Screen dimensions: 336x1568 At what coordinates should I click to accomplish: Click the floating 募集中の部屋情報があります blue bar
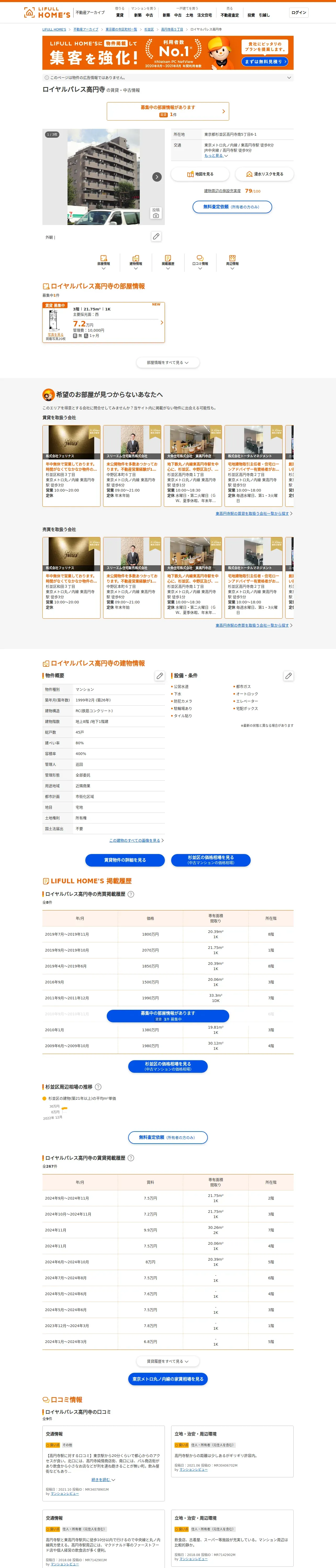(x=168, y=1016)
